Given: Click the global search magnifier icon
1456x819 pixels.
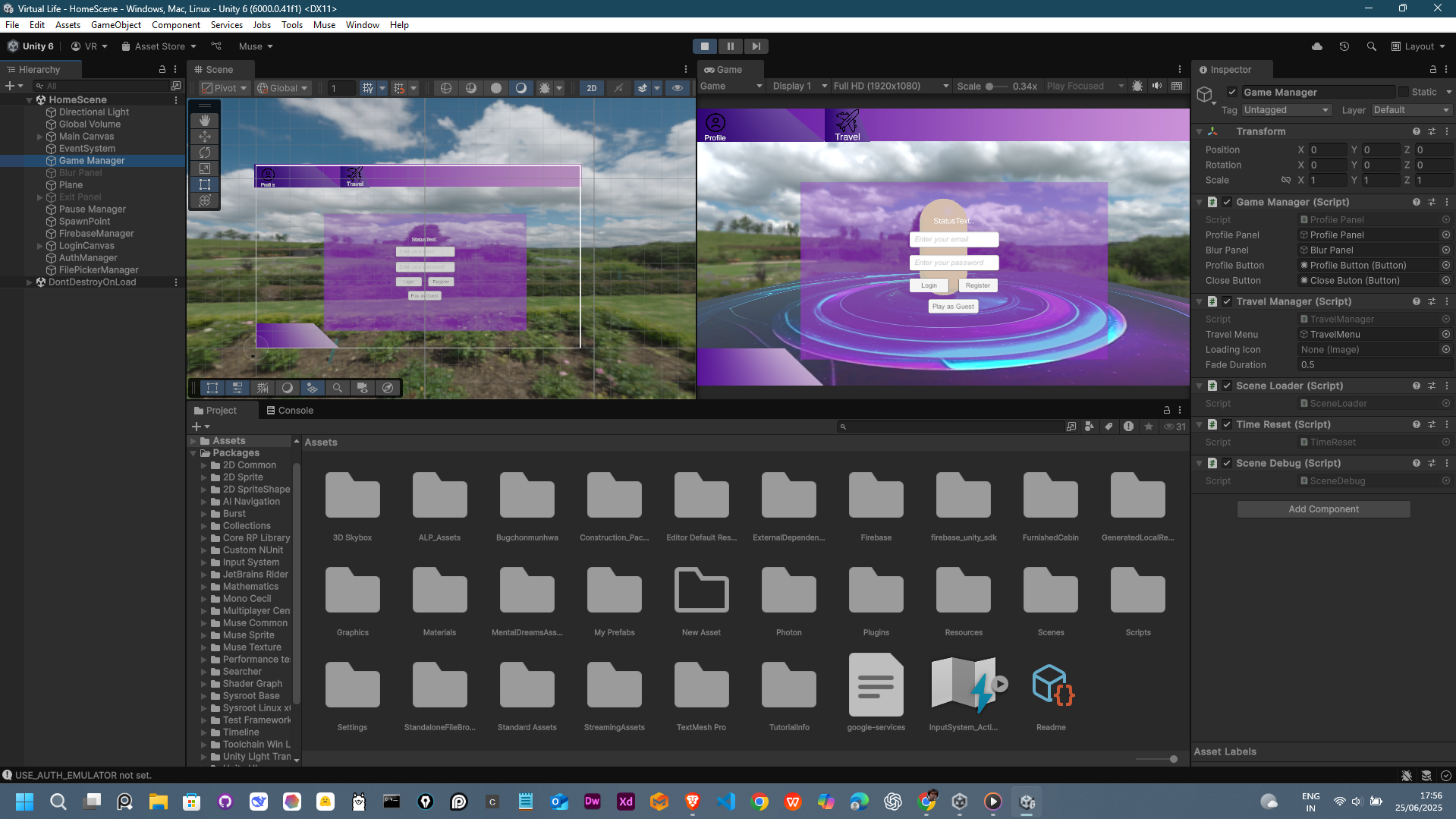Looking at the screenshot, I should 1372,46.
